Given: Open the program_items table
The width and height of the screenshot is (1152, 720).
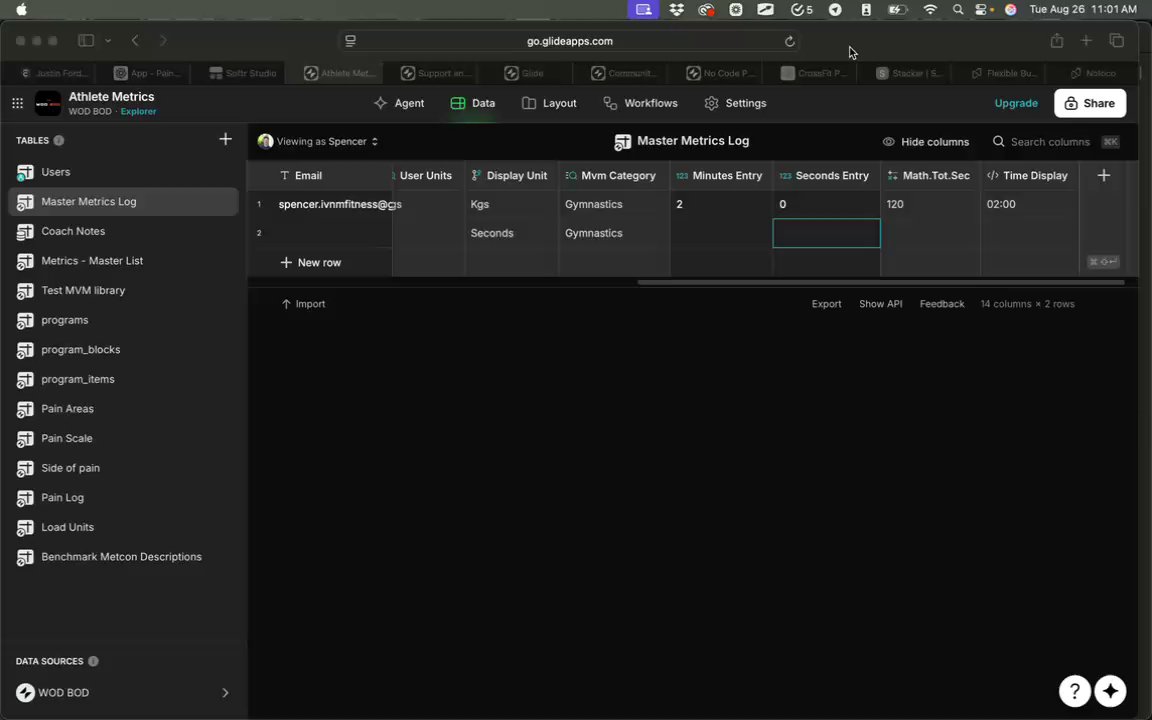Looking at the screenshot, I should [x=123, y=379].
